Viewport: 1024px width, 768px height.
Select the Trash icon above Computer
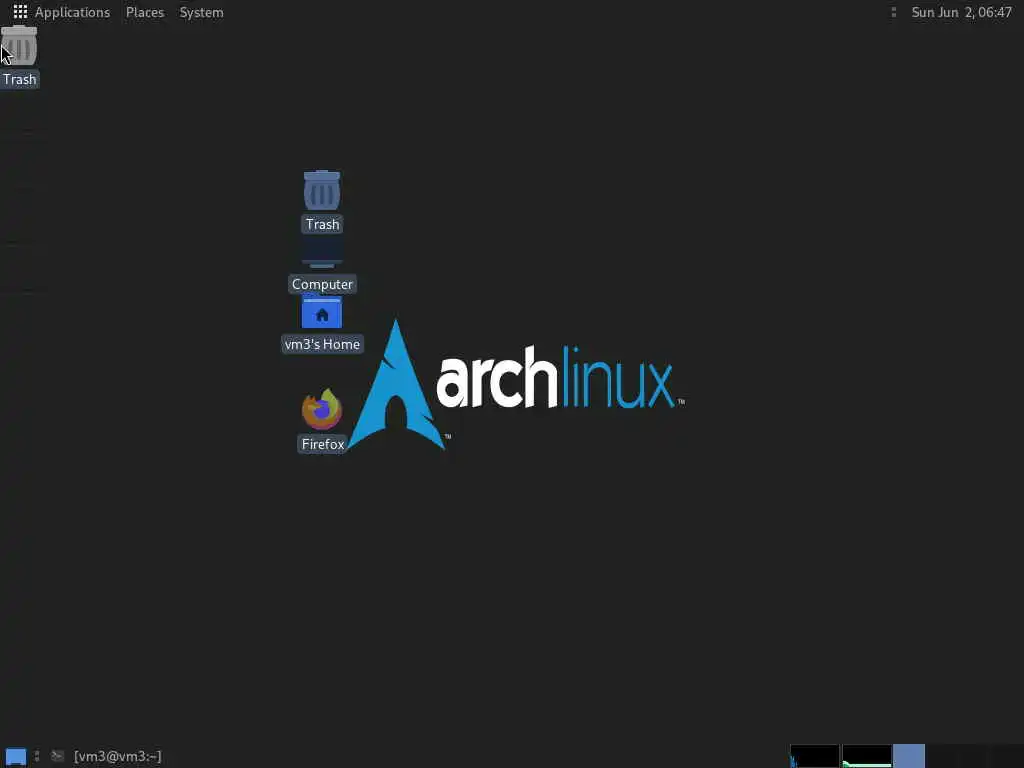[x=322, y=190]
